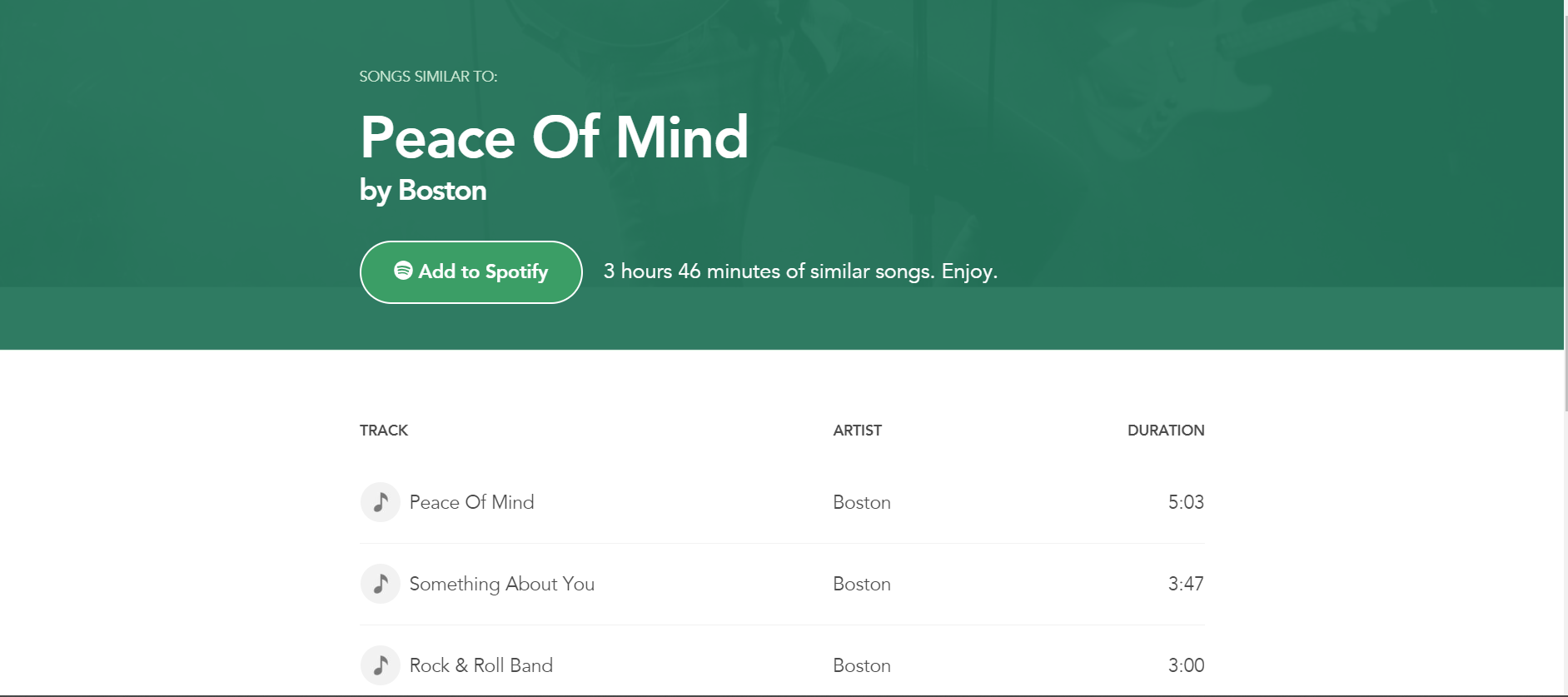This screenshot has width=1568, height=697.
Task: Click the 'by Boston' subtitle
Action: click(423, 191)
